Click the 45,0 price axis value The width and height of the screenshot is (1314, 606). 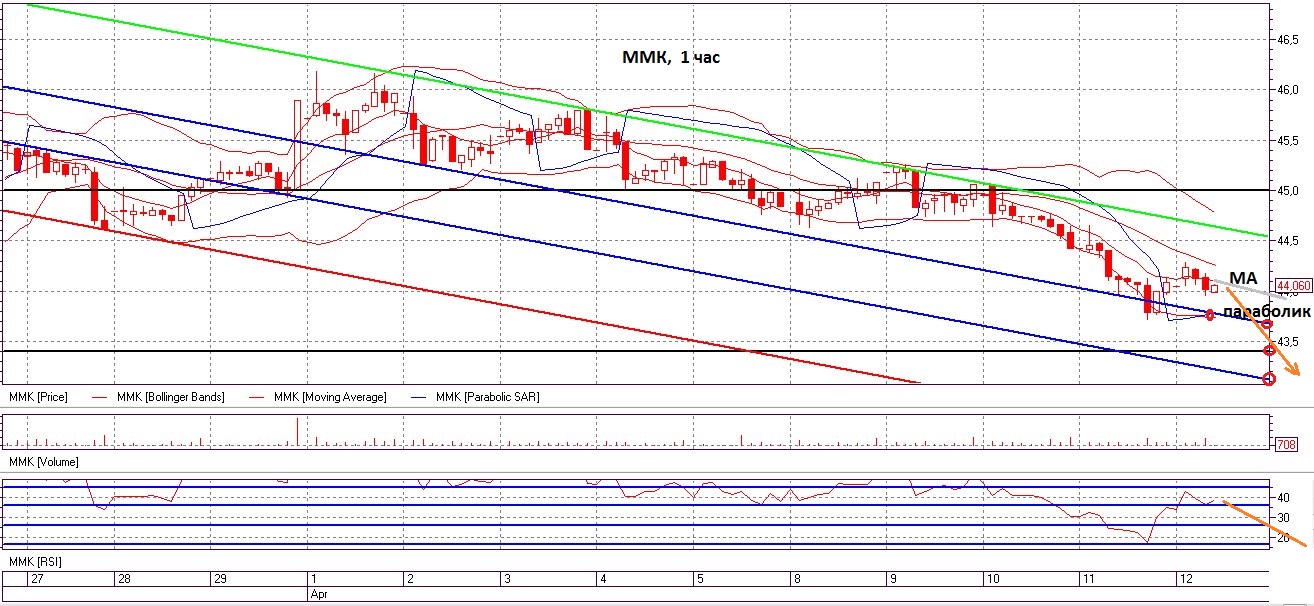coord(1288,190)
